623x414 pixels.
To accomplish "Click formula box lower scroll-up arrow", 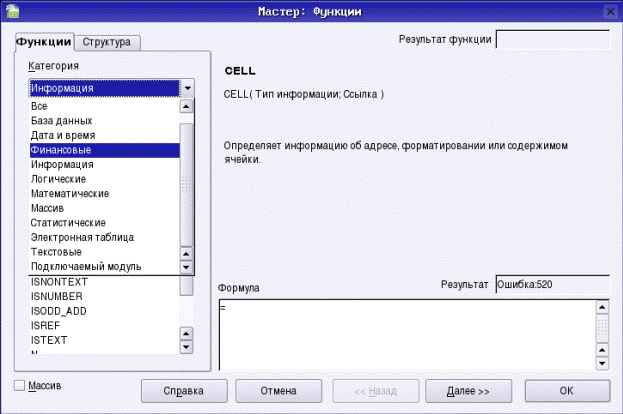I will (602, 350).
